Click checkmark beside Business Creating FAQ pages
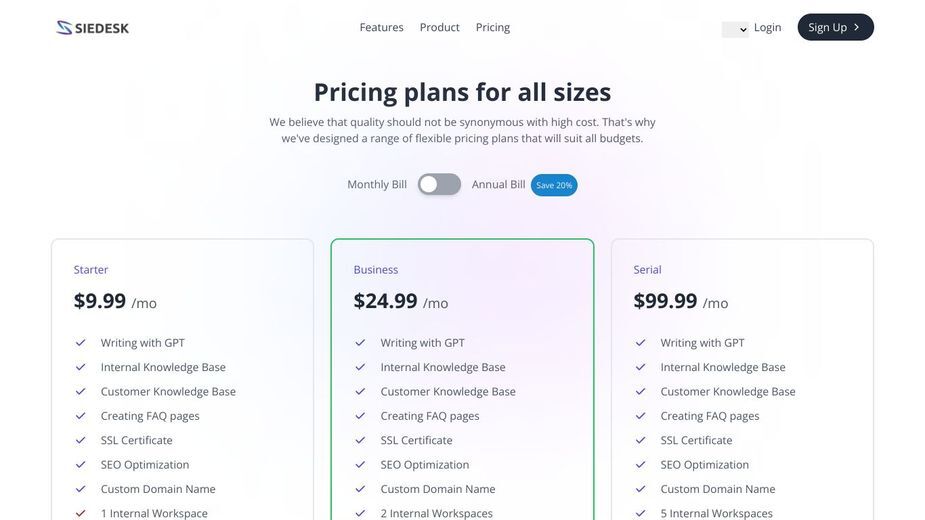This screenshot has width=925, height=520. 360,416
